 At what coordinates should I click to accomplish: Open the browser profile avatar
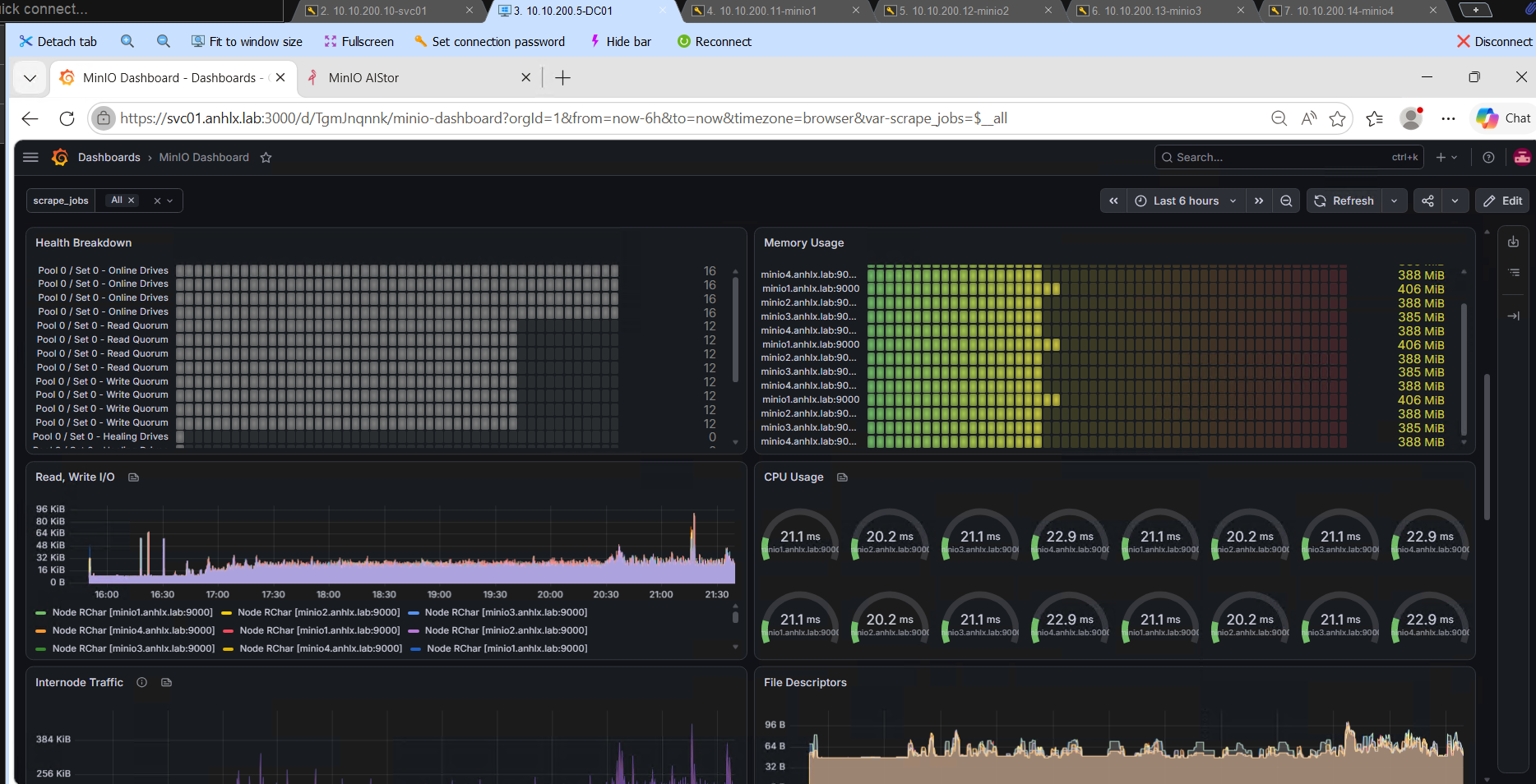coord(1412,118)
